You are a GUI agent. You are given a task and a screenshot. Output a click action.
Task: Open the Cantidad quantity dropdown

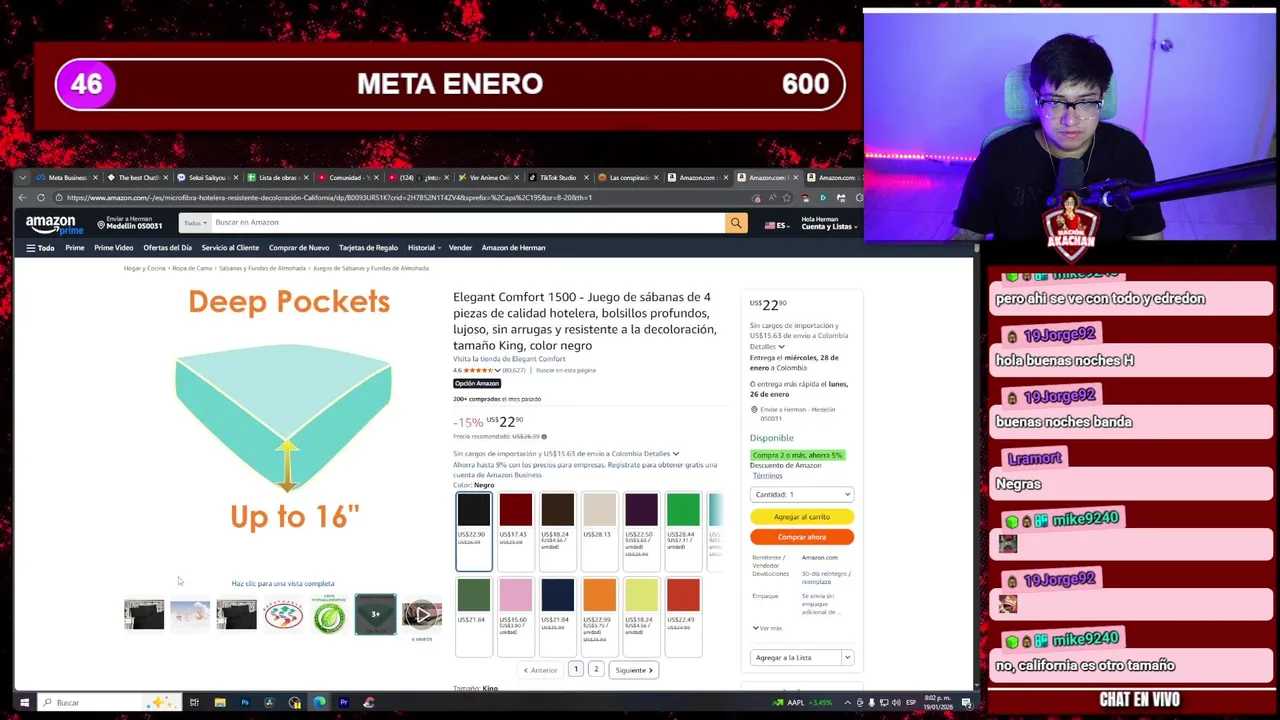[x=802, y=495]
